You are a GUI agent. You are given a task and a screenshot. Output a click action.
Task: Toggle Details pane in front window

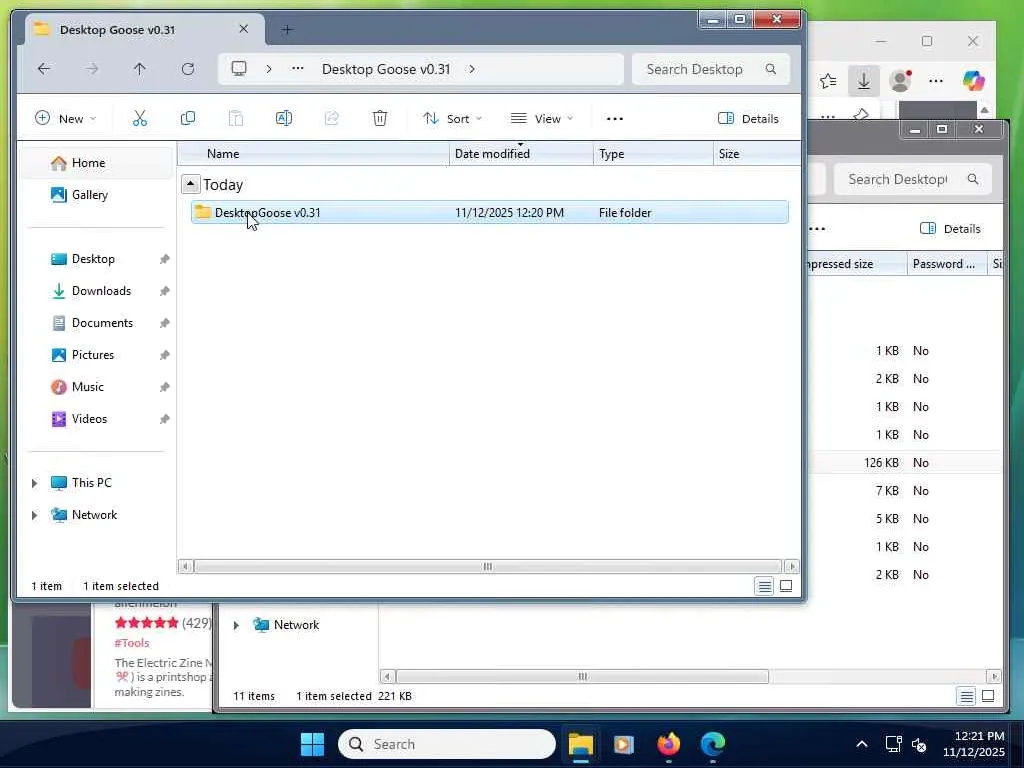pyautogui.click(x=748, y=118)
